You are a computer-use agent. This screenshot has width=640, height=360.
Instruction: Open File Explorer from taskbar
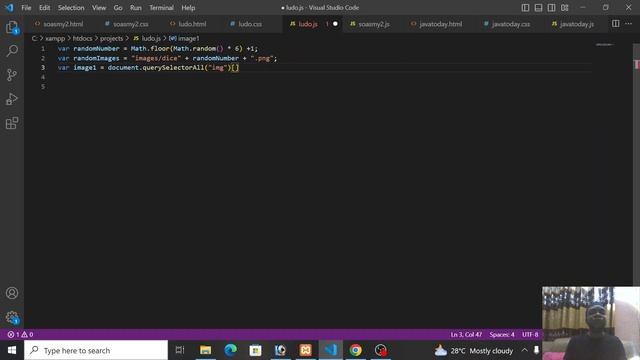(x=205, y=350)
